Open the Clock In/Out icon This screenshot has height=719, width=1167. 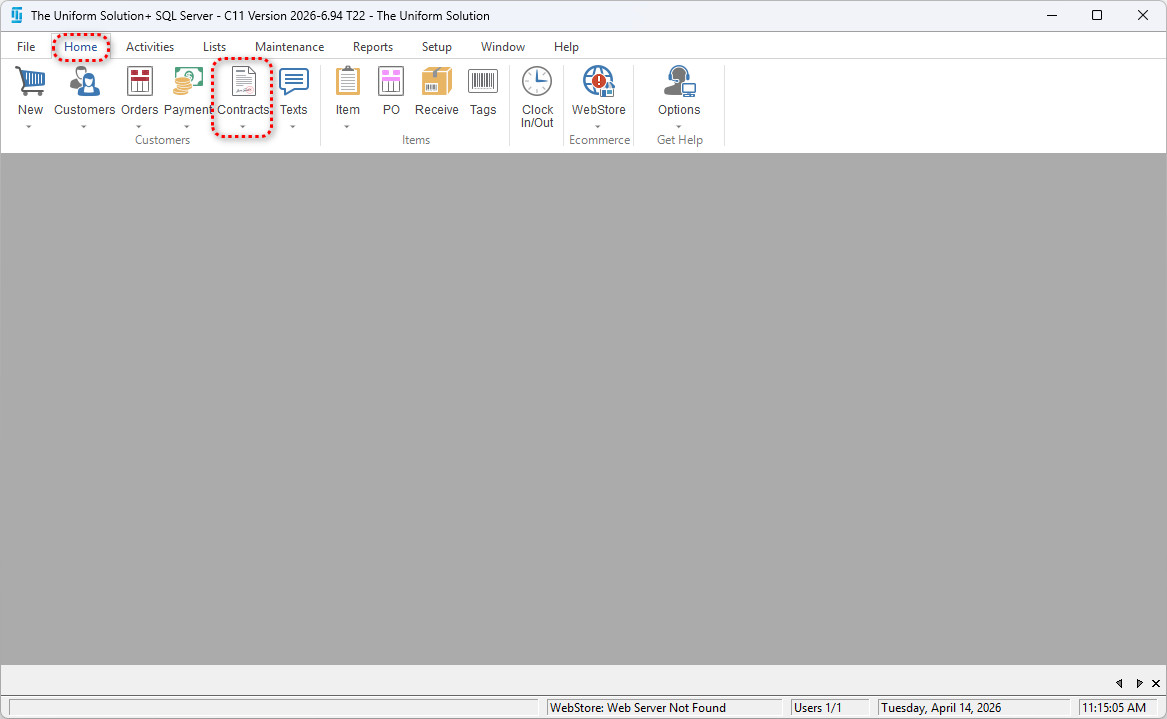[x=537, y=82]
